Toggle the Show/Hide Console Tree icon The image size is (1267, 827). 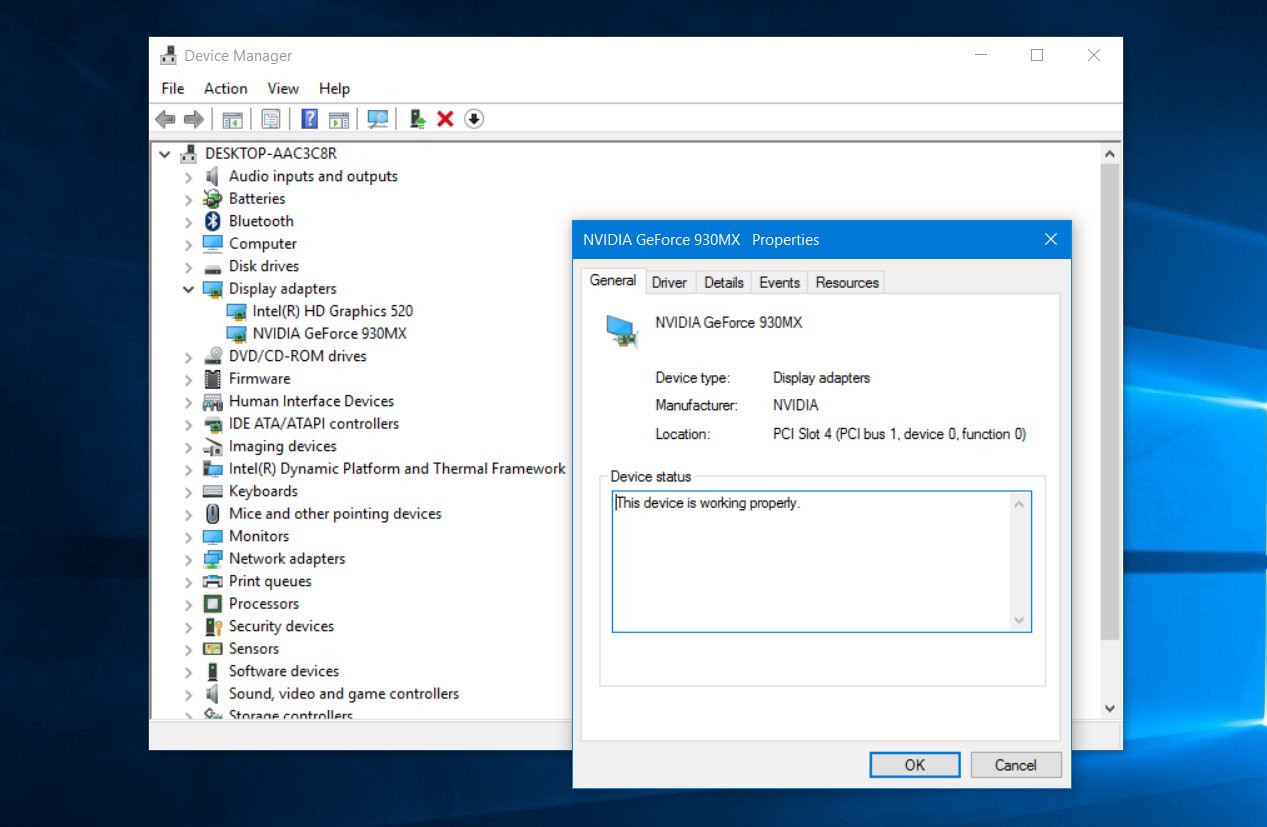point(231,118)
